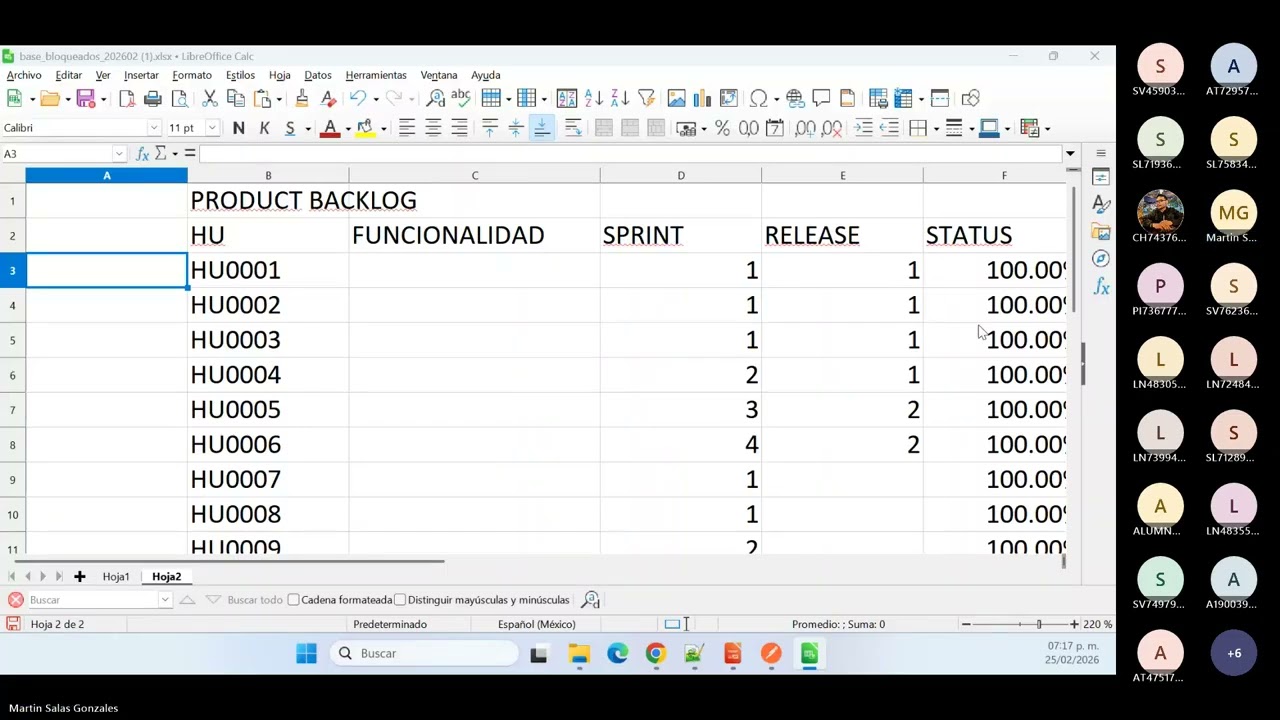Toggle Bold N formatting button
The image size is (1280, 720).
[x=238, y=128]
